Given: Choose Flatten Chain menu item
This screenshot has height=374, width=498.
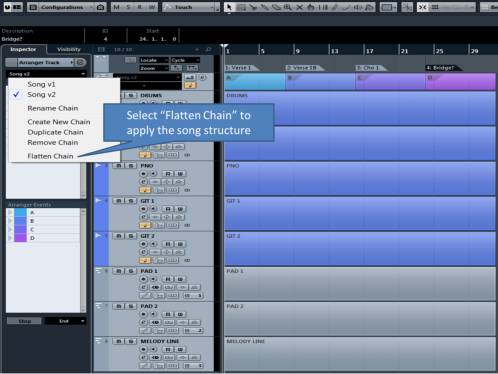Looking at the screenshot, I should 50,156.
